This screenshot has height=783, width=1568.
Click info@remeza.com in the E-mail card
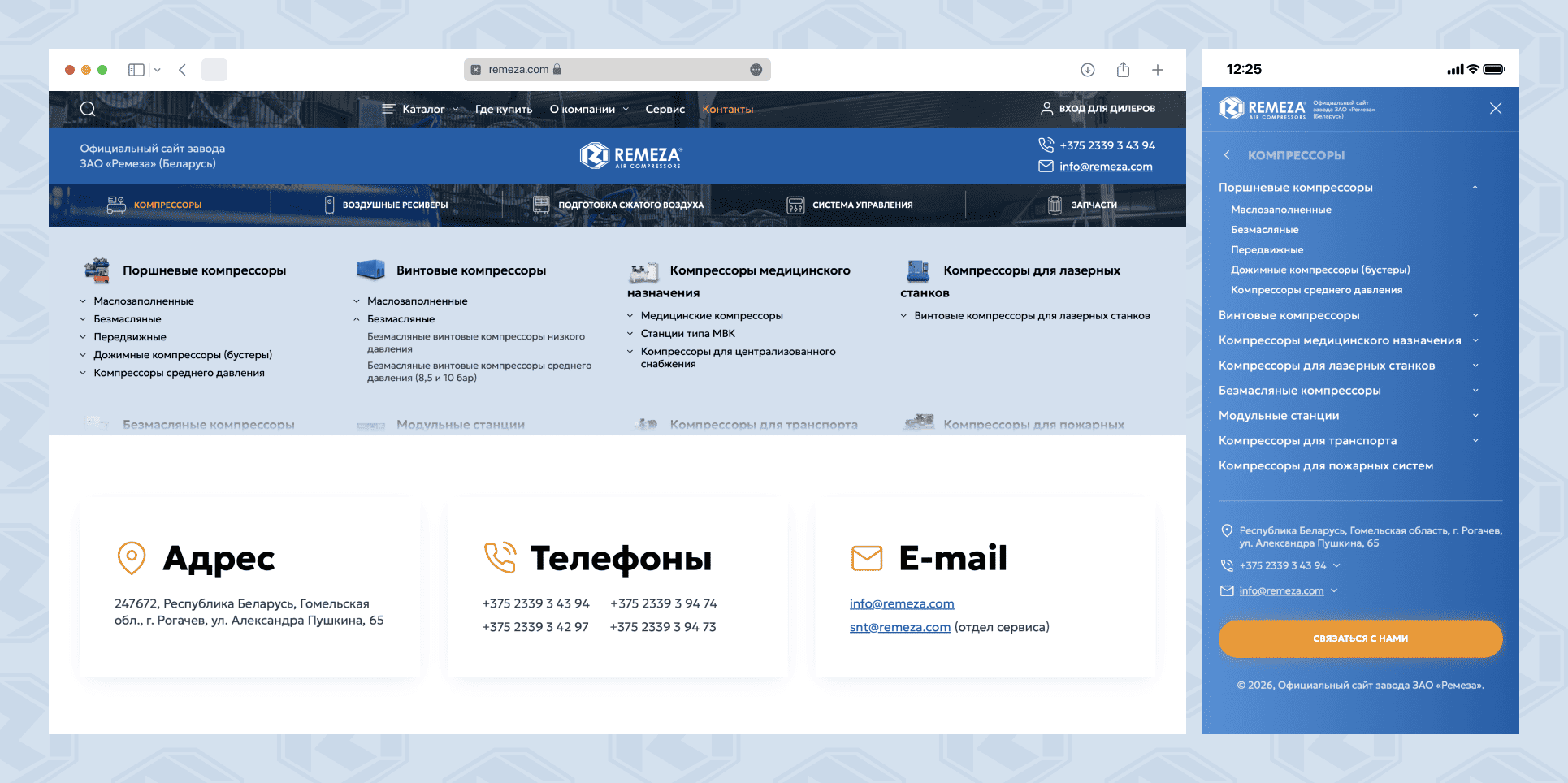902,603
